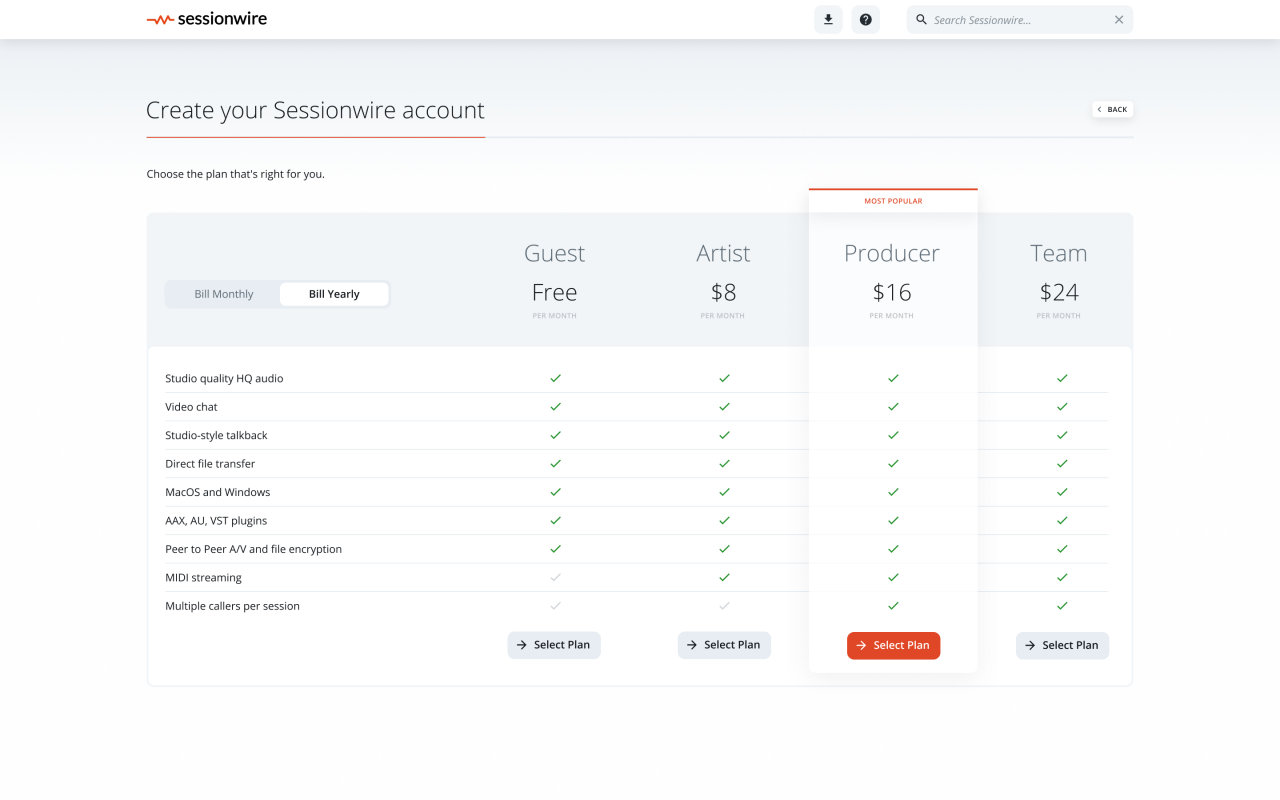
Task: Click the greyed MIDI streaming check under Guest
Action: [x=555, y=577]
